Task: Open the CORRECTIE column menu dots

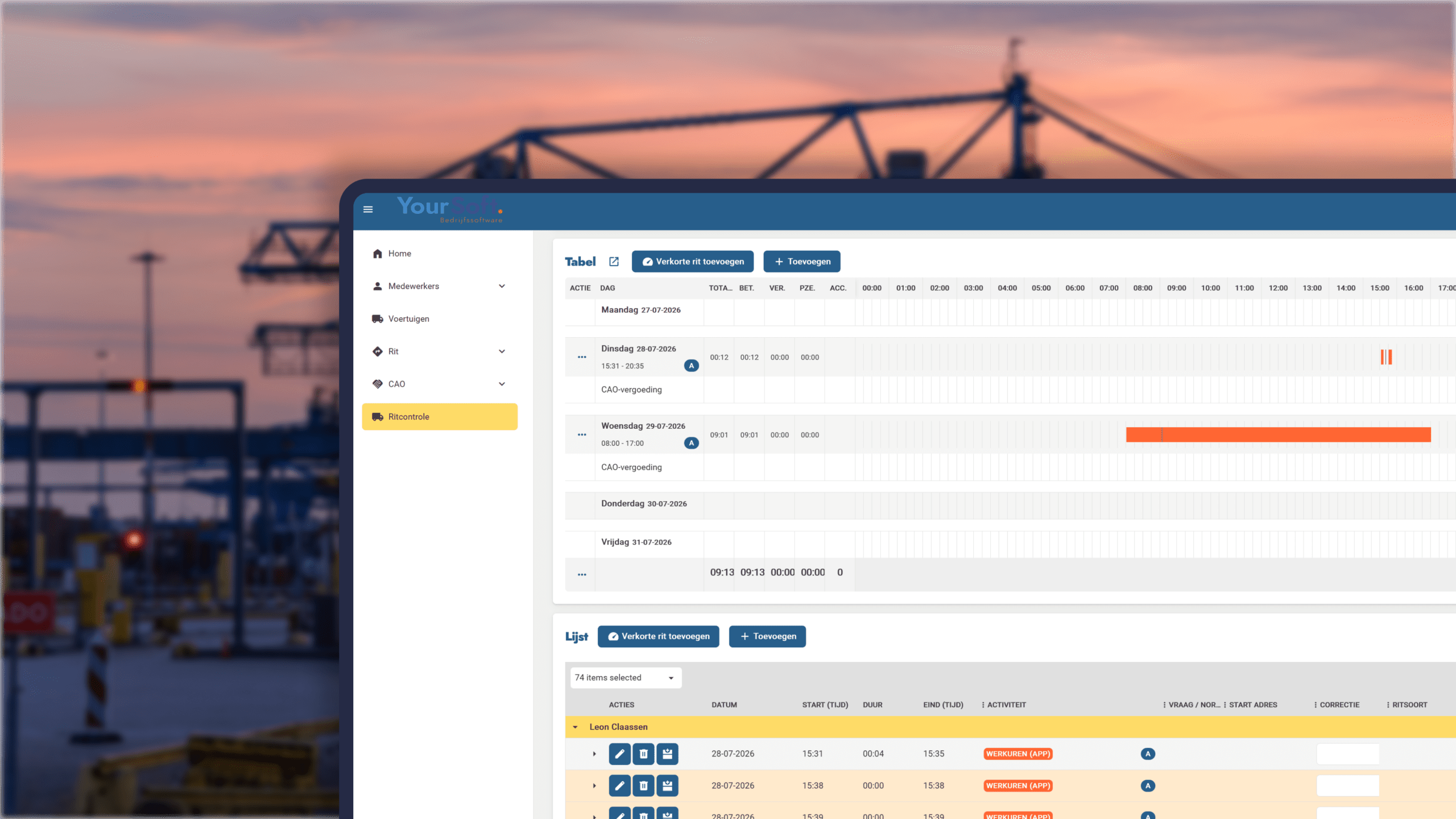Action: tap(1316, 705)
